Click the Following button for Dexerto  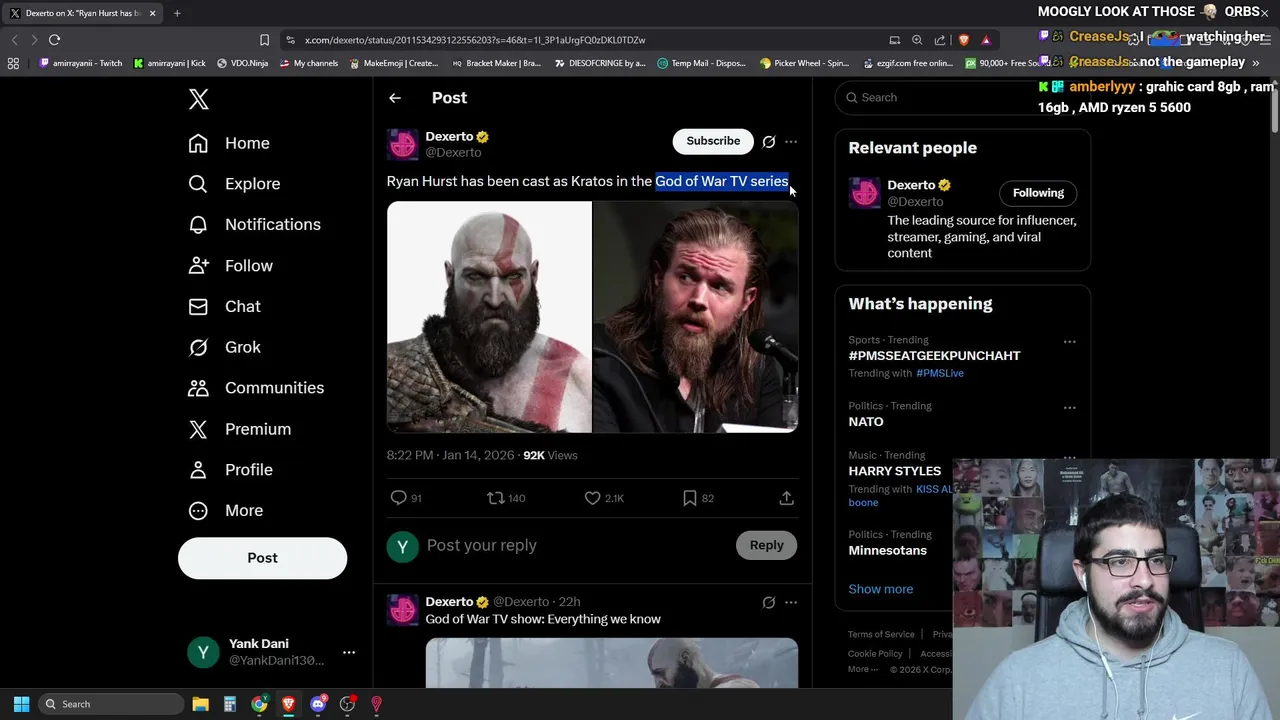[1038, 193]
